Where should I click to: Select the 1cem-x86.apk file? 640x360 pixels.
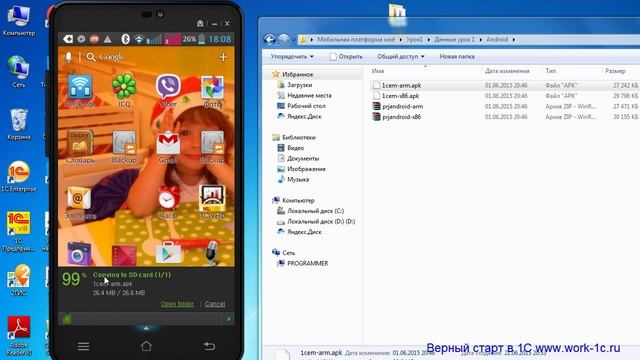pos(400,96)
